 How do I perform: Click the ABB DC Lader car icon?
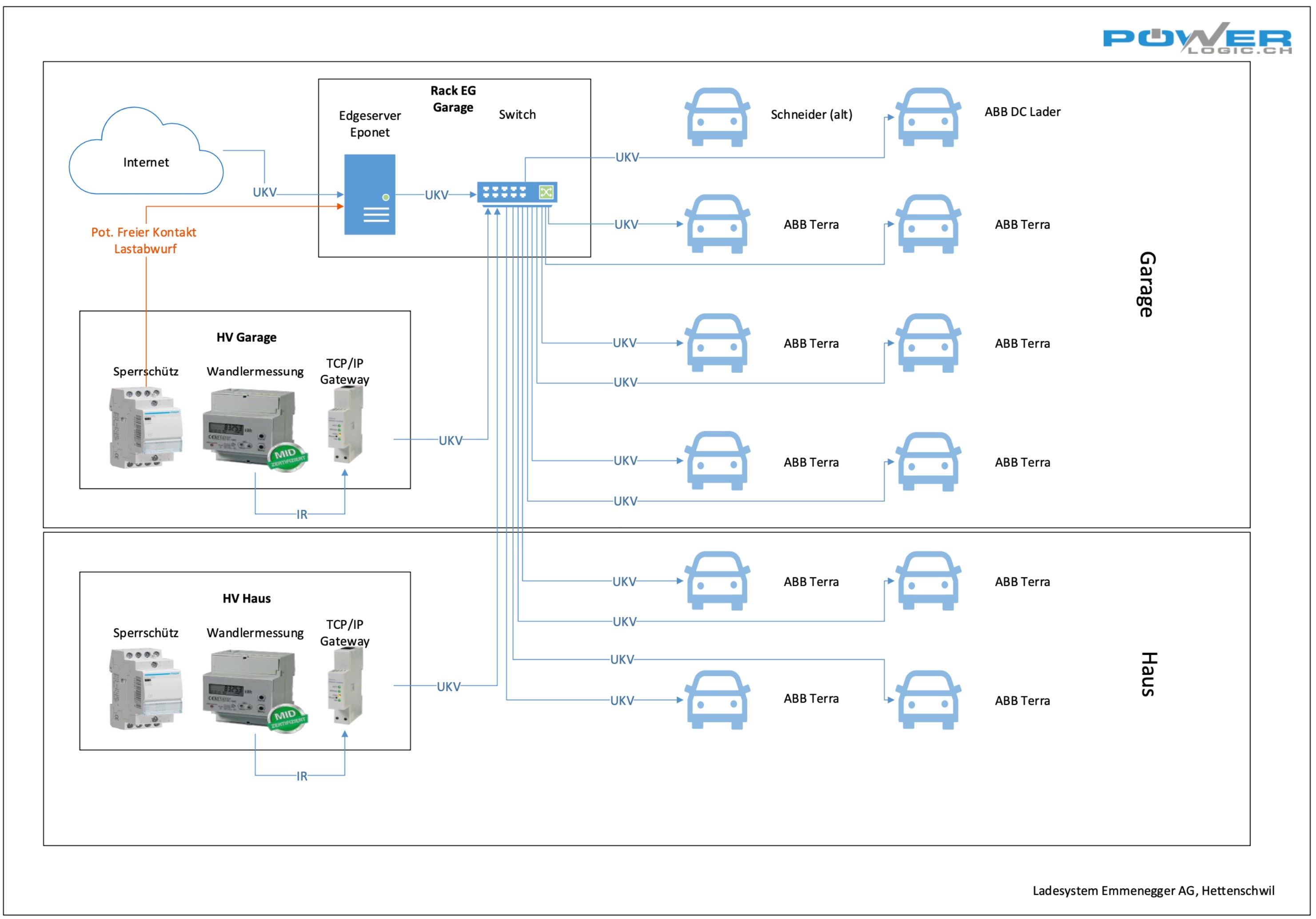(x=929, y=117)
